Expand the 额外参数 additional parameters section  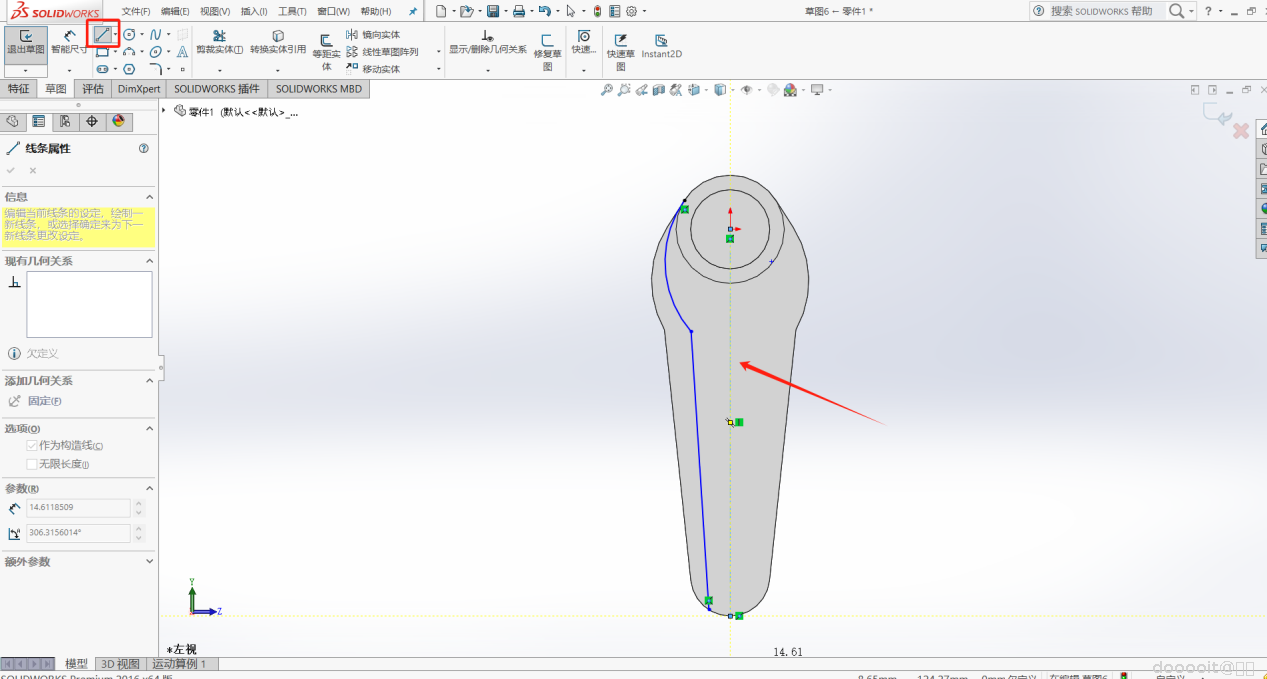150,562
